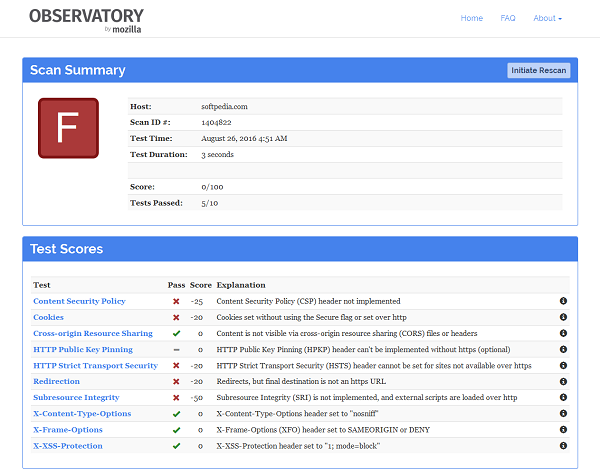Viewport: 600px width, 476px height.
Task: Open the Content Security Policy test link
Action: click(x=79, y=301)
